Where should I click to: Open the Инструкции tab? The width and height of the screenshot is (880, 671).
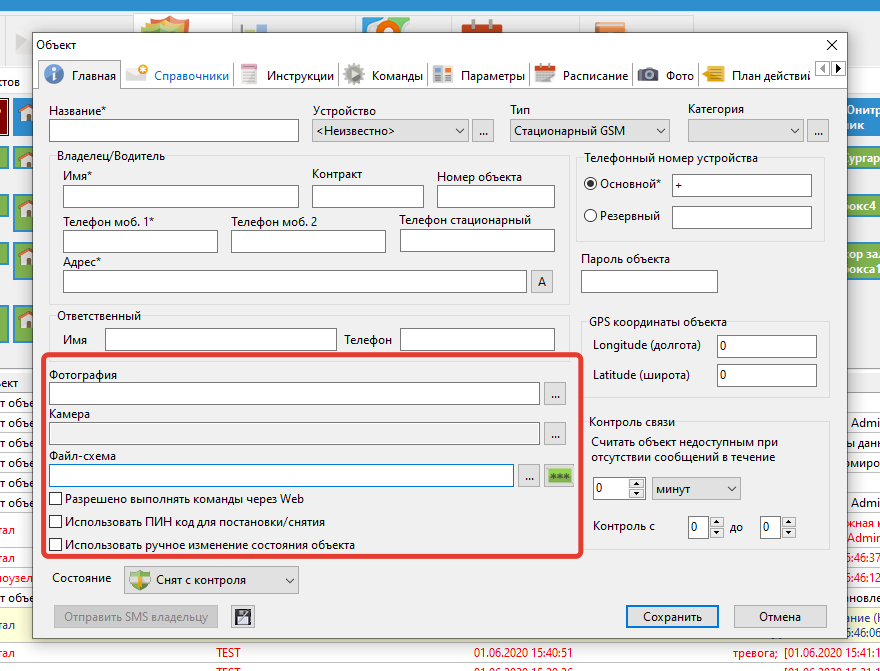[x=287, y=75]
